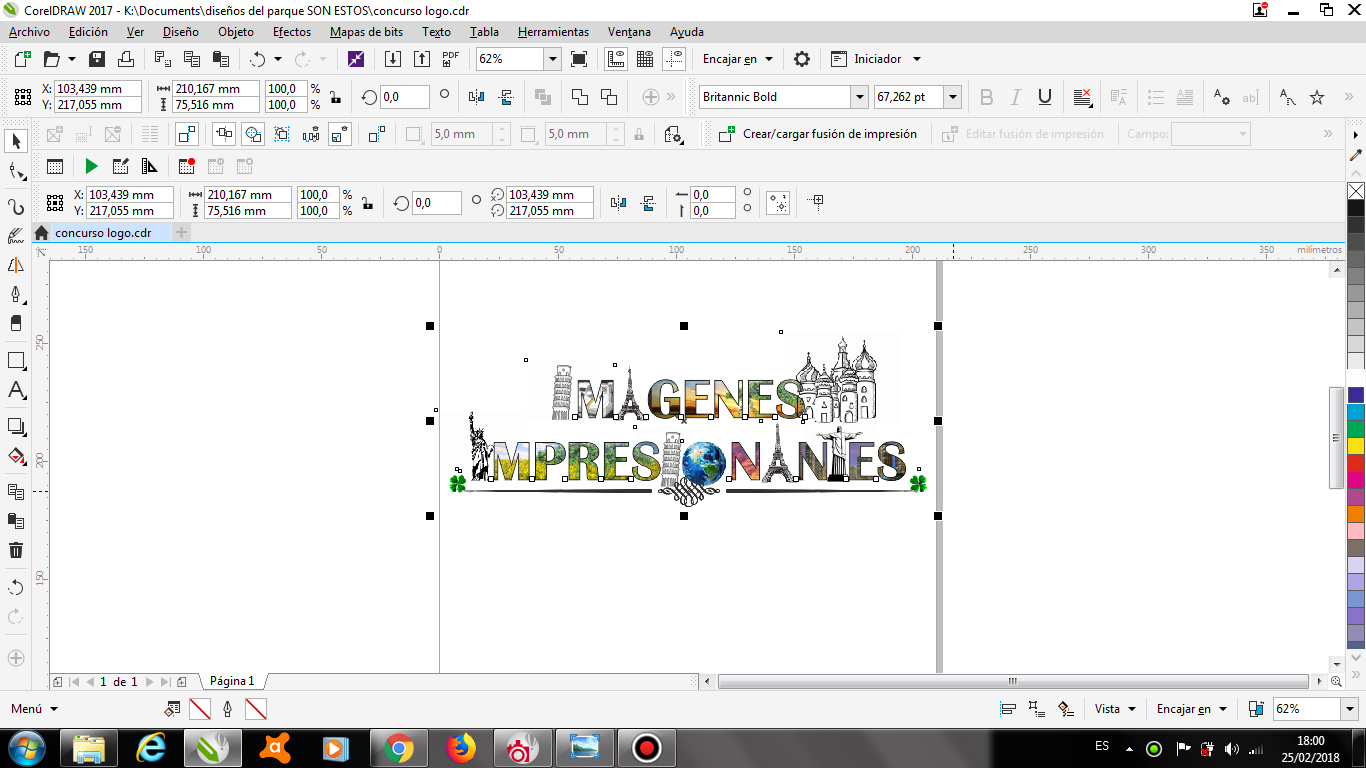Click the Import icon

pyautogui.click(x=393, y=59)
